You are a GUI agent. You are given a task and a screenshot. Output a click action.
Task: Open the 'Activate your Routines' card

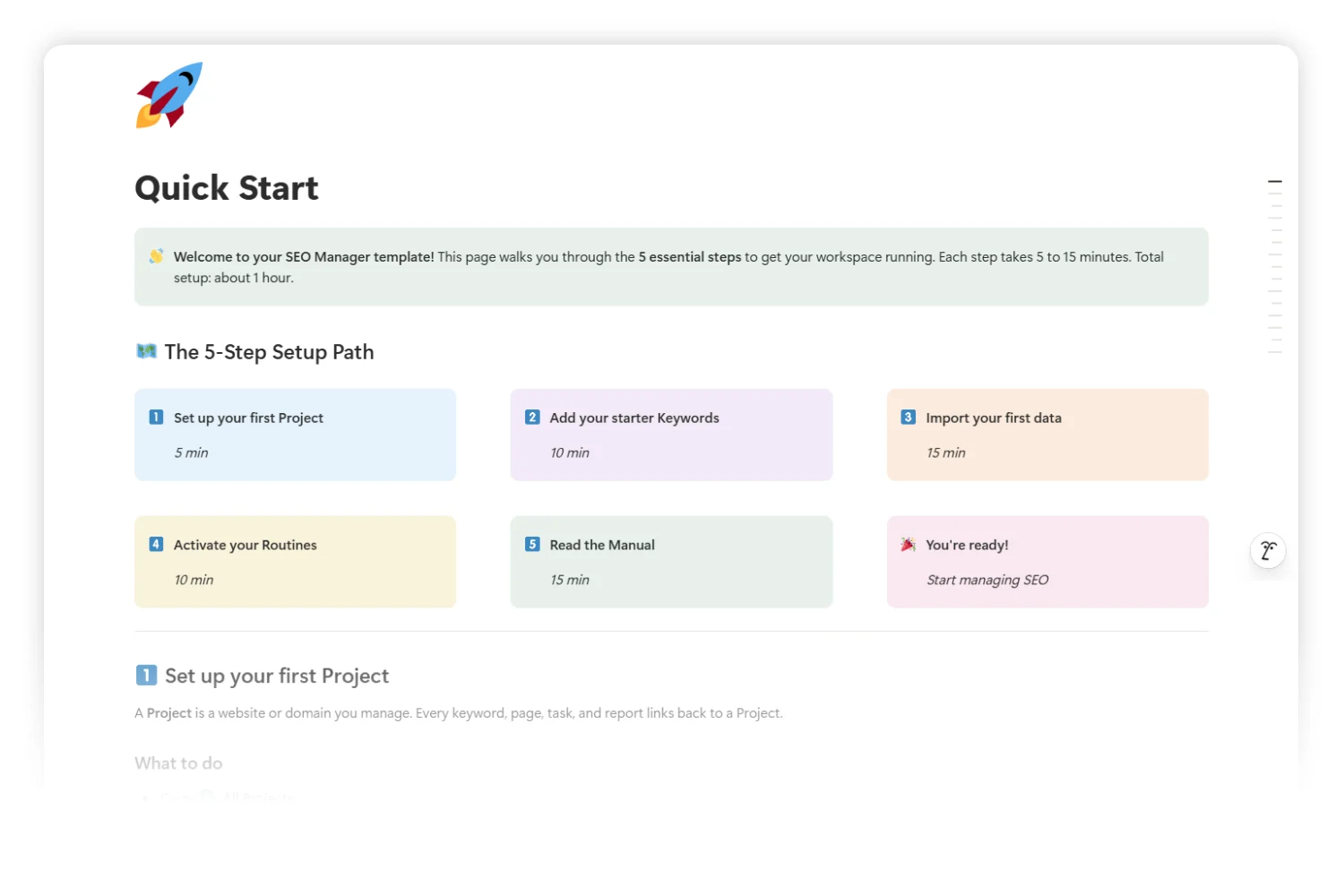point(296,562)
